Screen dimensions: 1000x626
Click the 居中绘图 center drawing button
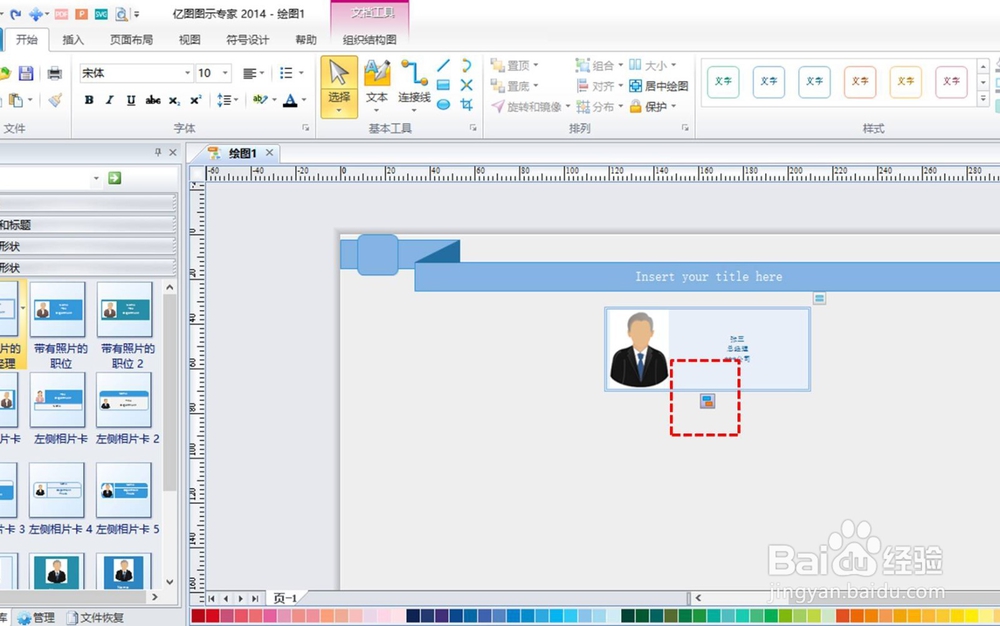tap(658, 86)
